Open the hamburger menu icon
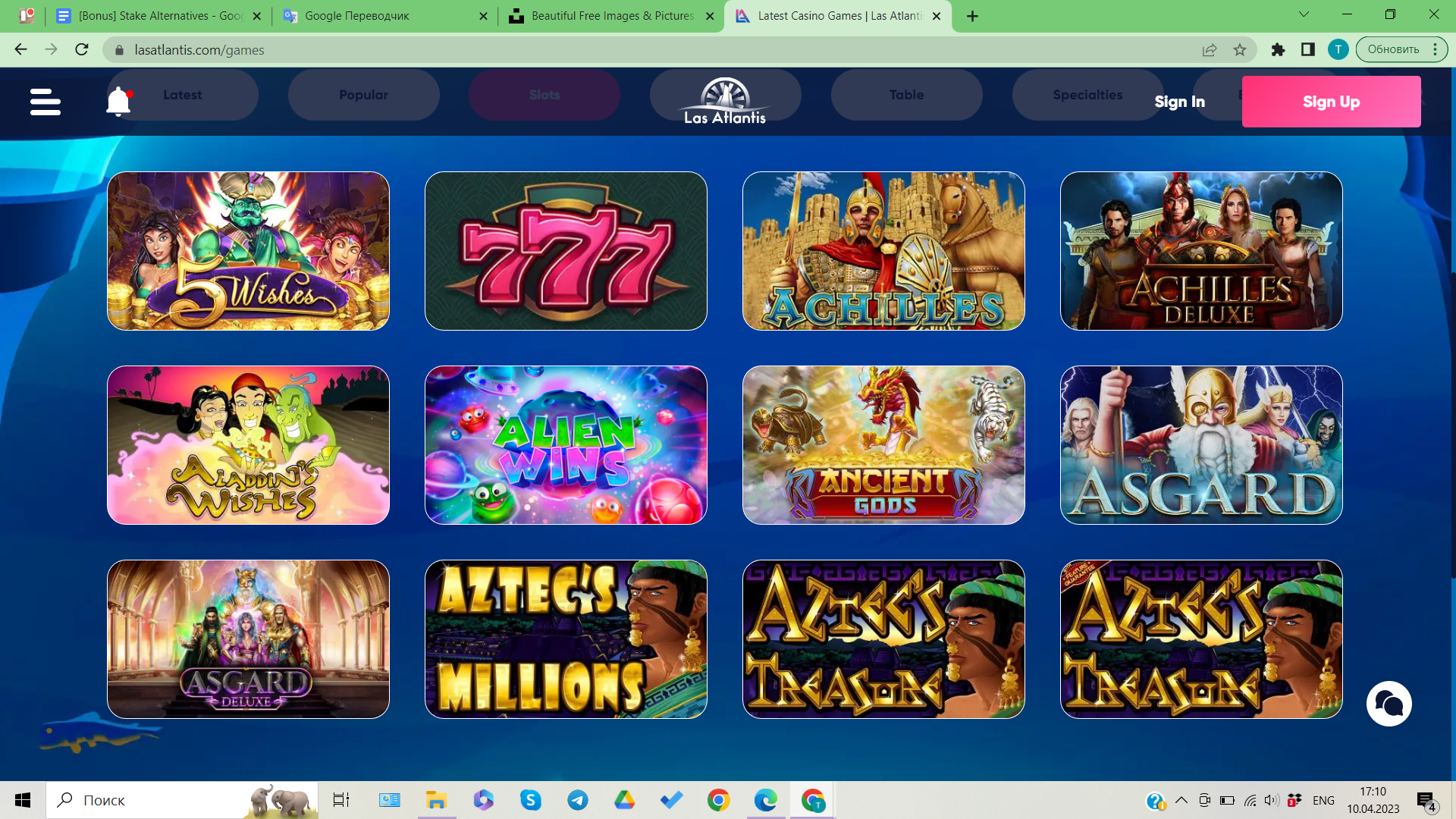 (45, 102)
